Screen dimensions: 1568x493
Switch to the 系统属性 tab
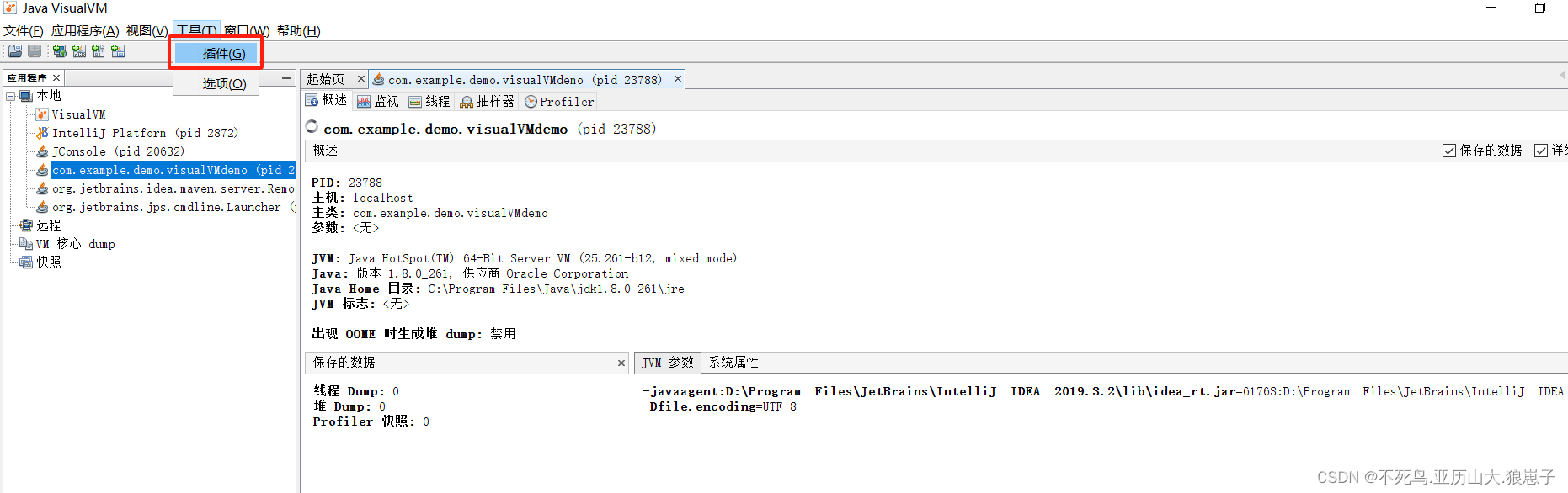[x=733, y=362]
